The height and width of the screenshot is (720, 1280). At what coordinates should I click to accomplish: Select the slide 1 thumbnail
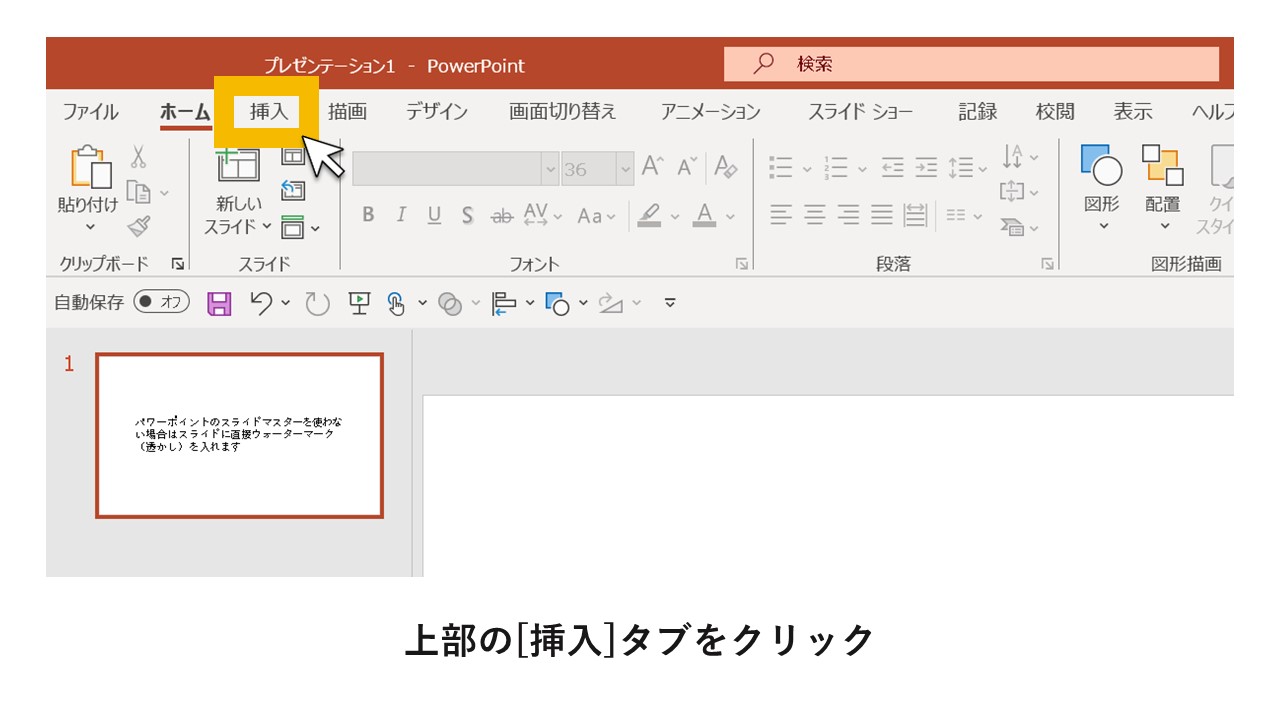tap(238, 435)
